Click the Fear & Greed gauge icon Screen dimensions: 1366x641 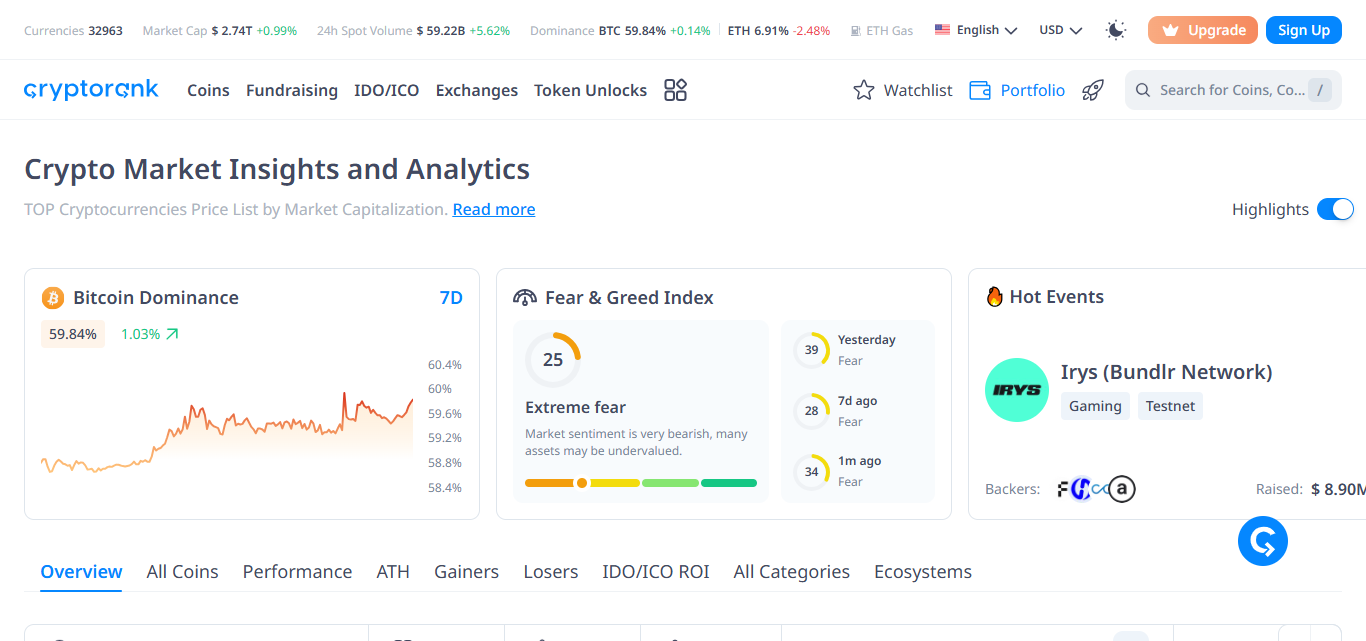click(x=525, y=298)
